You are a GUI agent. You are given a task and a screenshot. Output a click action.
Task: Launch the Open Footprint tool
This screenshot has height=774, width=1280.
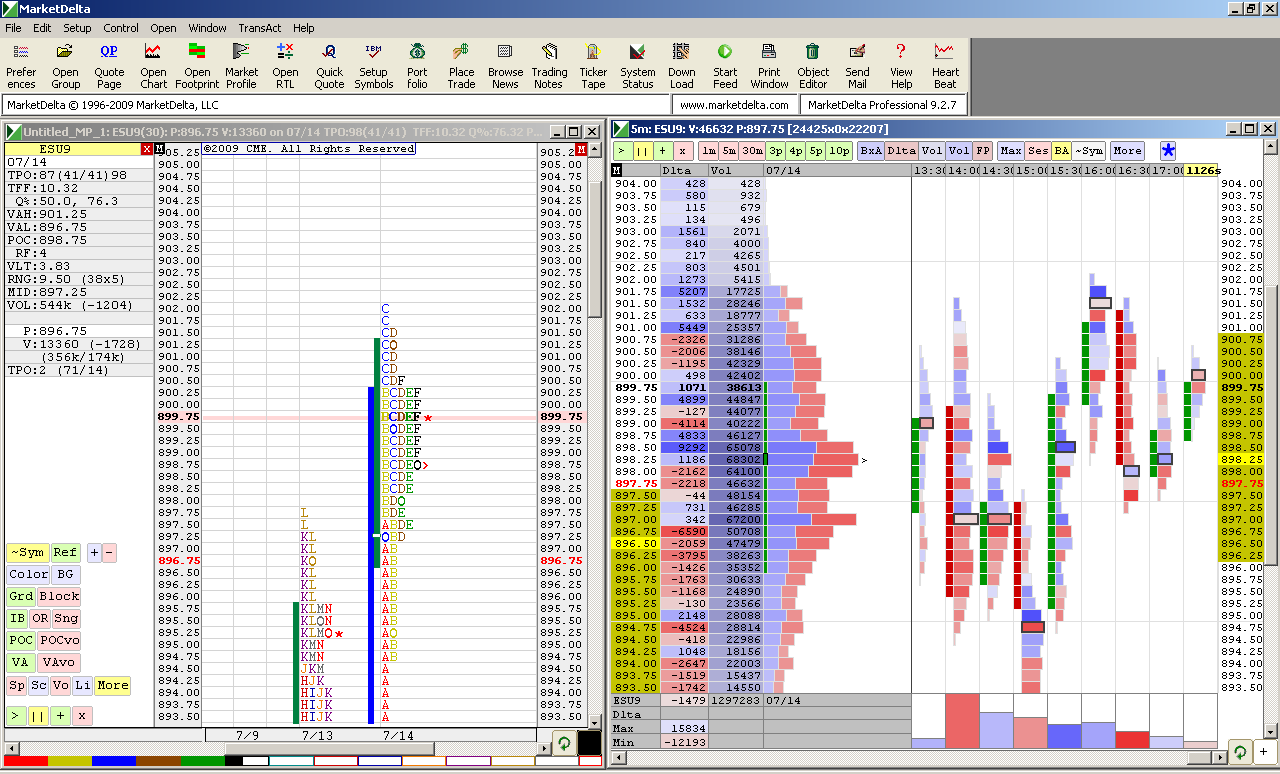pos(197,64)
